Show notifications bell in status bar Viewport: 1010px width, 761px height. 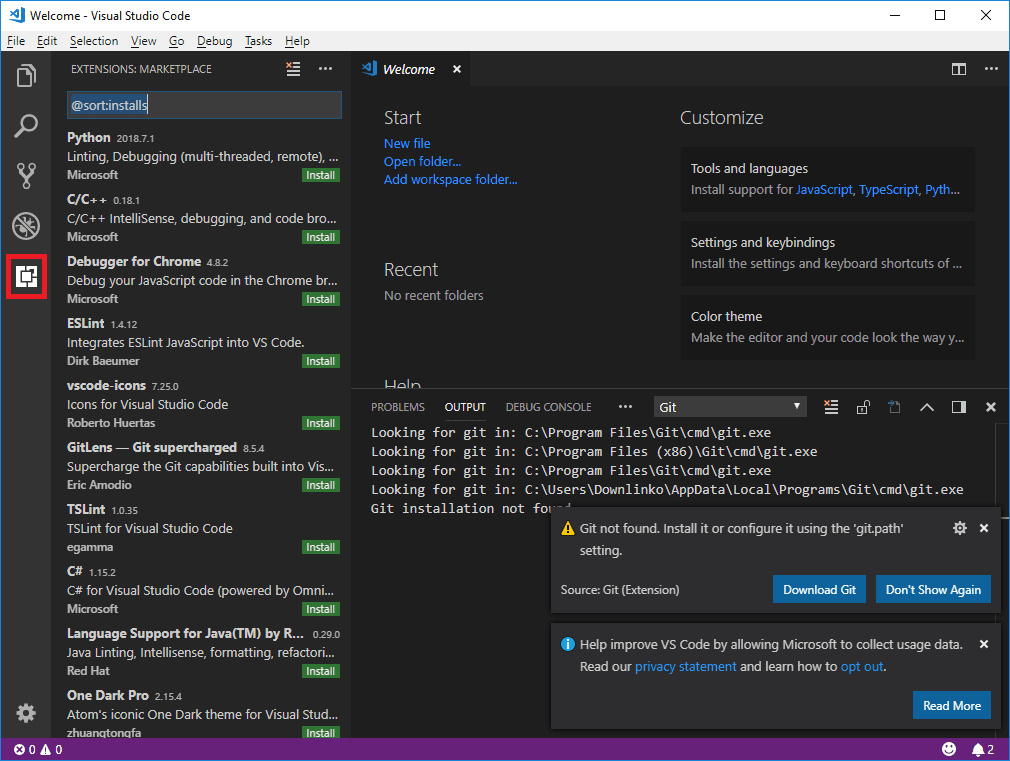click(982, 749)
